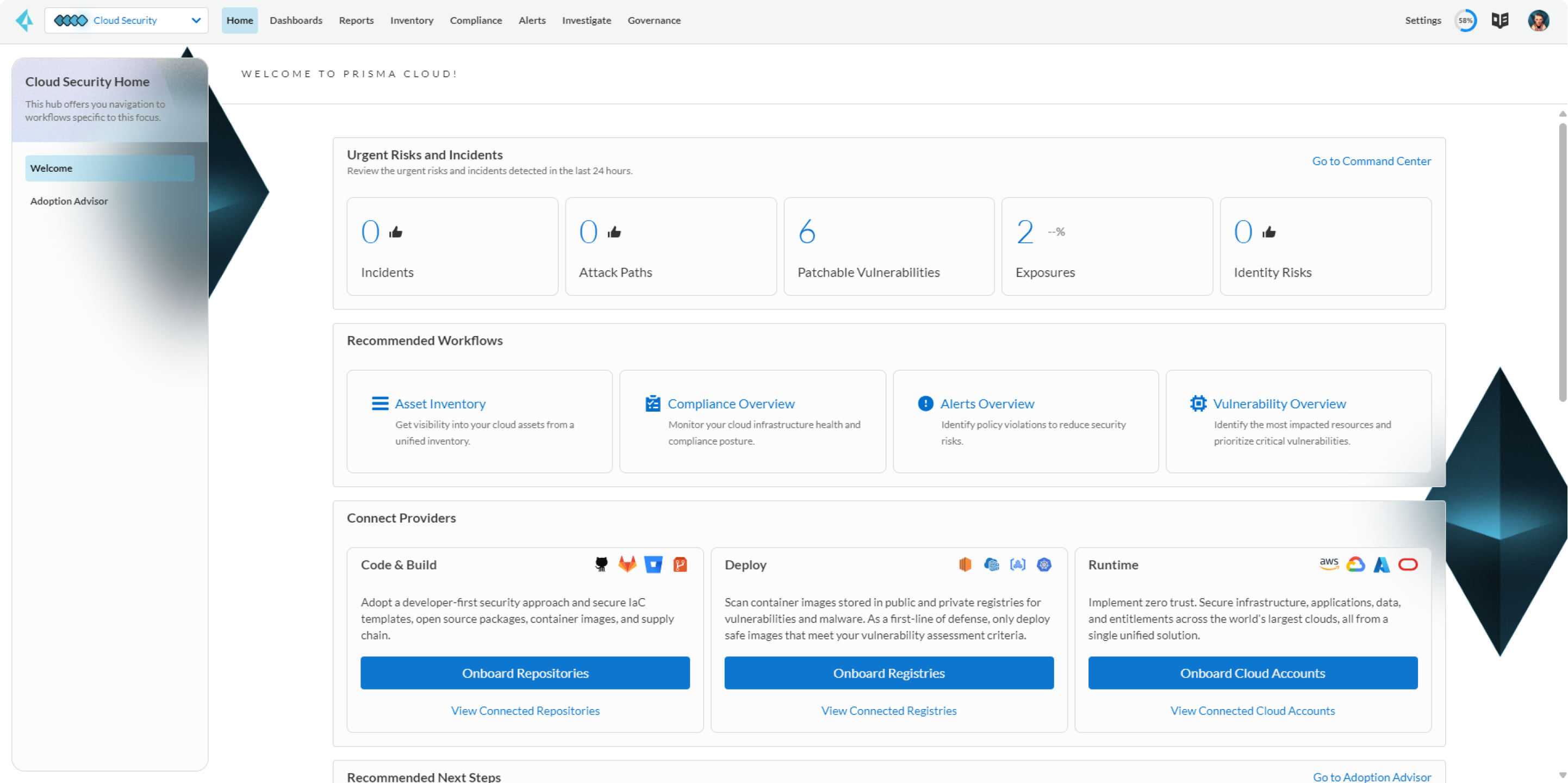Click the Prisma Cloud logo icon
1568x783 pixels.
[x=24, y=20]
